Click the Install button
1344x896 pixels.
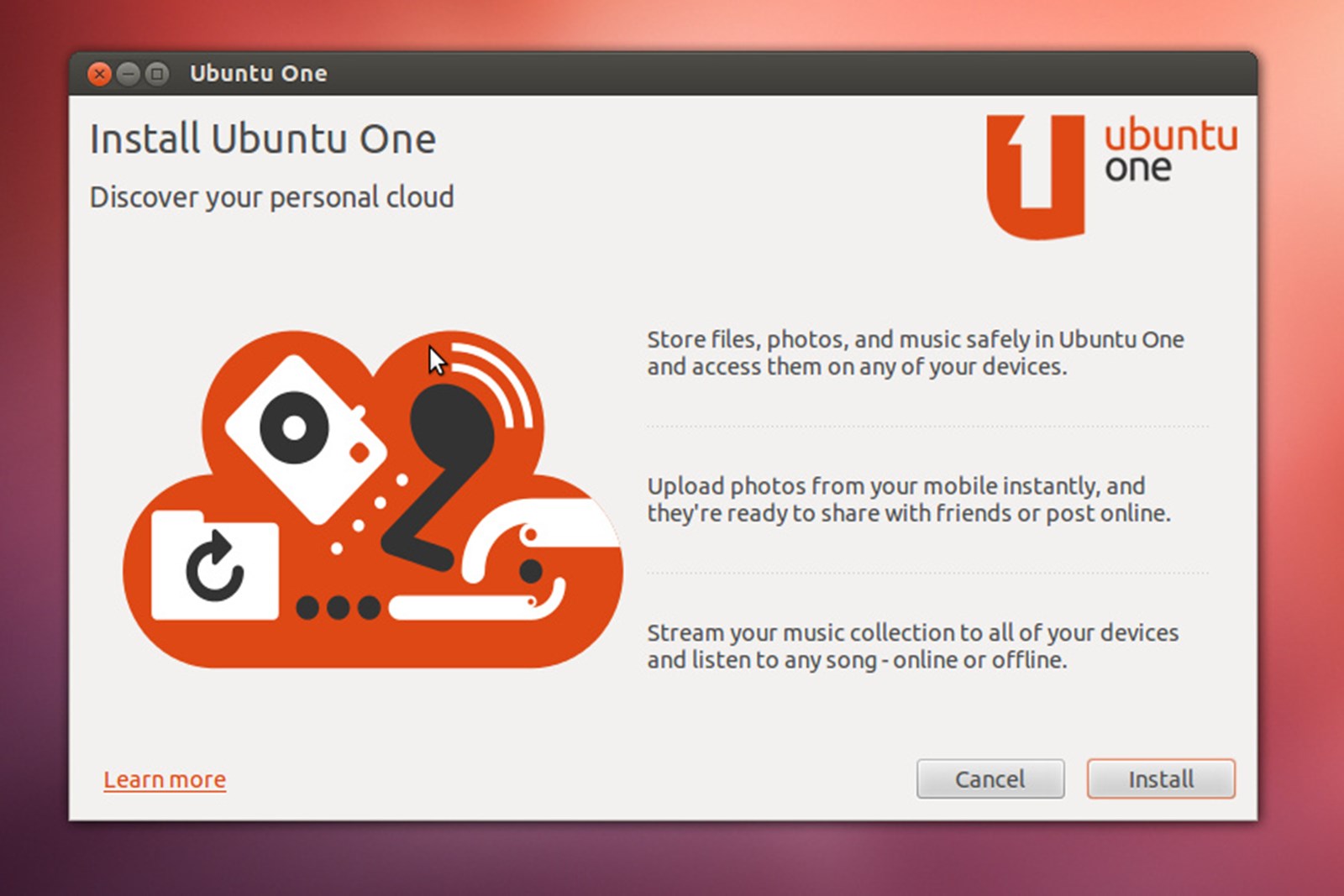point(1161,778)
